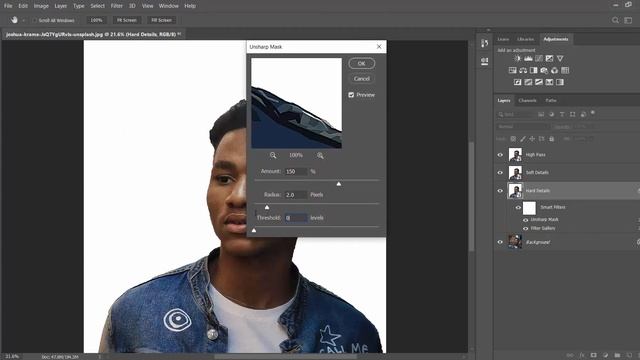The height and width of the screenshot is (360, 640).
Task: Click the Amount input field
Action: (296, 171)
